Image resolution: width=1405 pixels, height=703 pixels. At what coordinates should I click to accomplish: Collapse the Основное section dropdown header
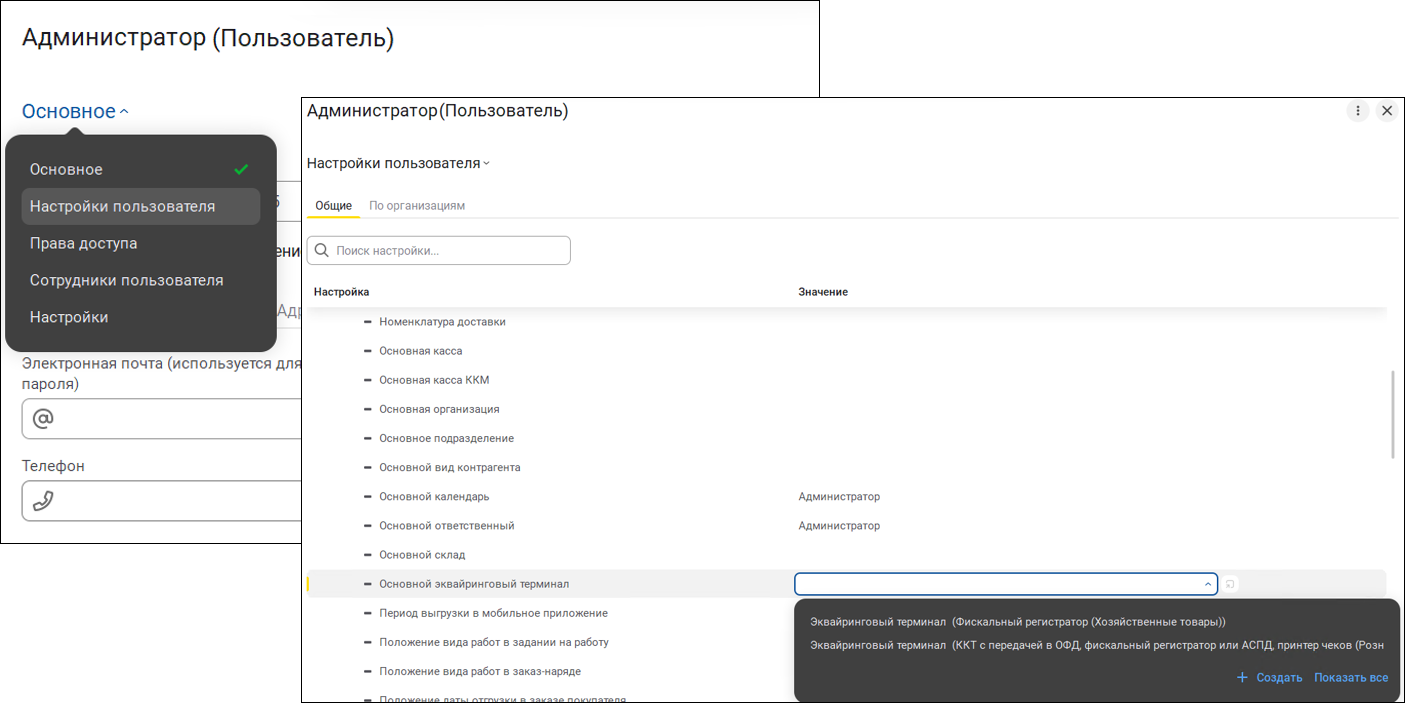click(75, 111)
